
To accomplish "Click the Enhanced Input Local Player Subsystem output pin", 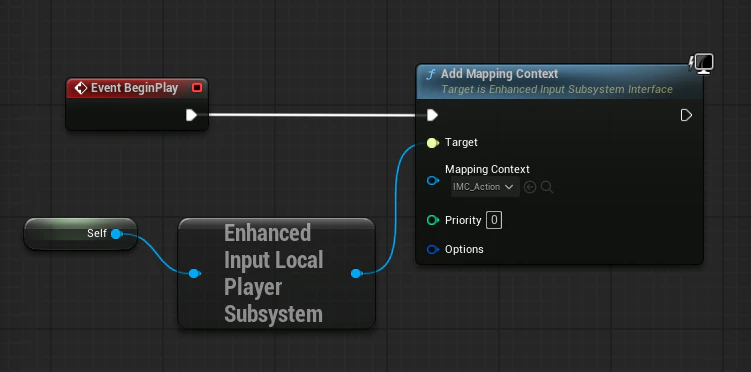I will pos(356,273).
